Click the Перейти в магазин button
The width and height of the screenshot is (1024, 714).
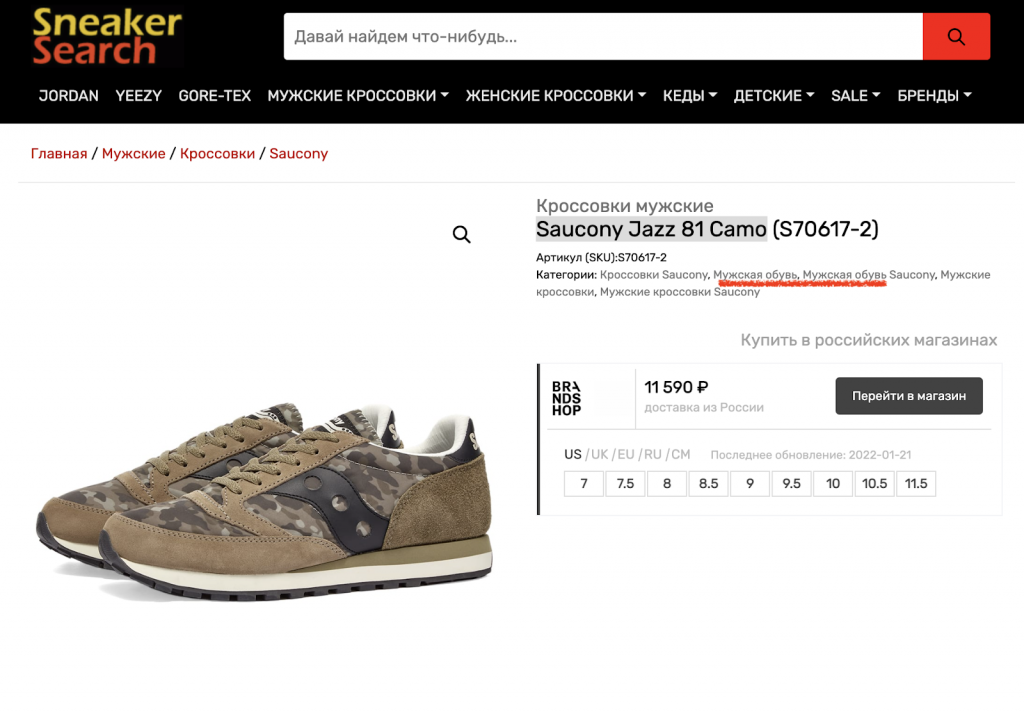click(x=909, y=396)
